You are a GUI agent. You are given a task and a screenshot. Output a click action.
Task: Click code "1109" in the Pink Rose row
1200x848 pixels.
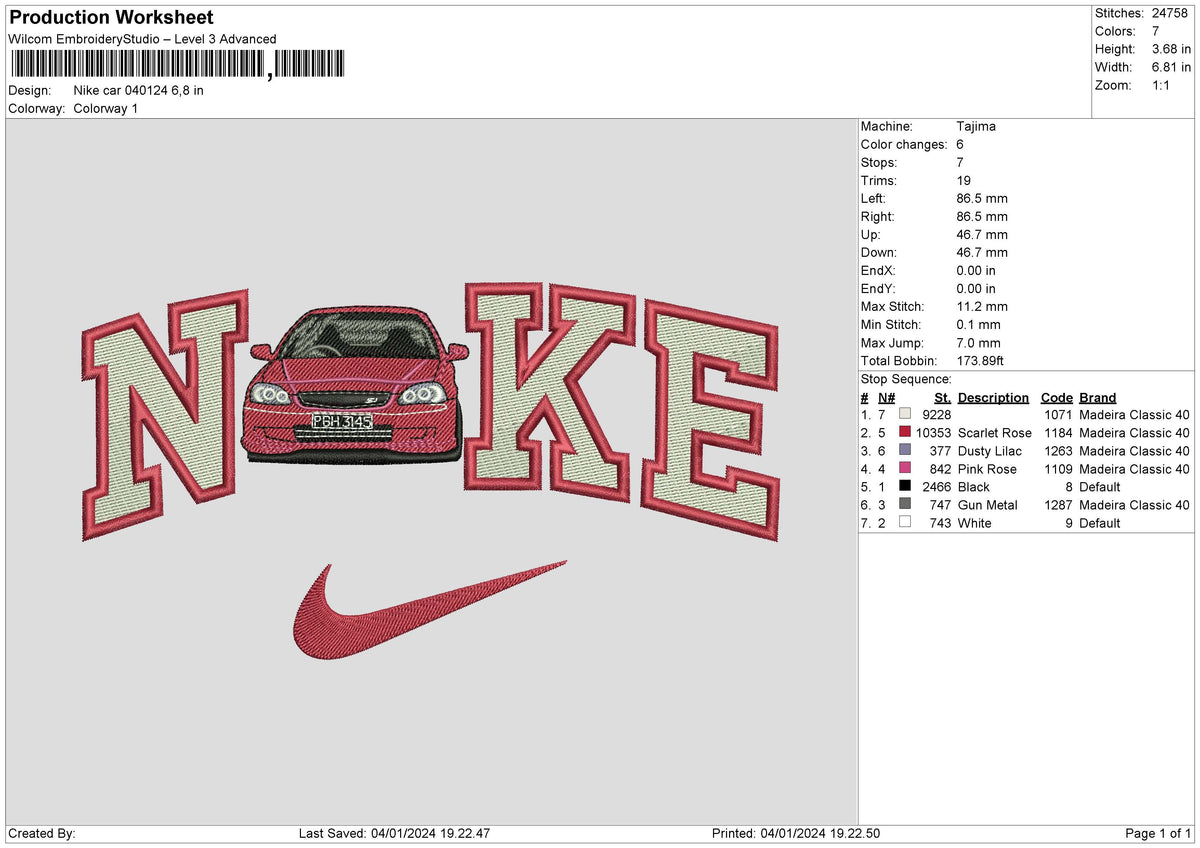(x=1058, y=468)
